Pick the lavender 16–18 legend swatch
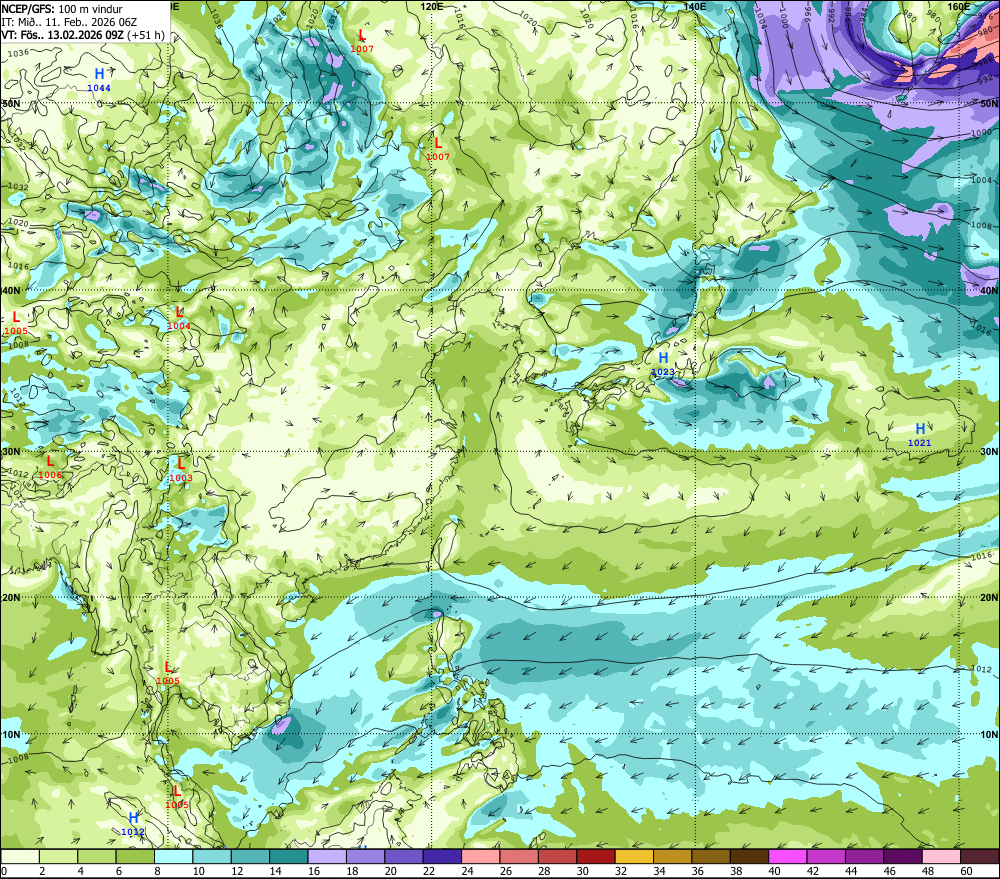This screenshot has width=1000, height=879. pyautogui.click(x=327, y=856)
